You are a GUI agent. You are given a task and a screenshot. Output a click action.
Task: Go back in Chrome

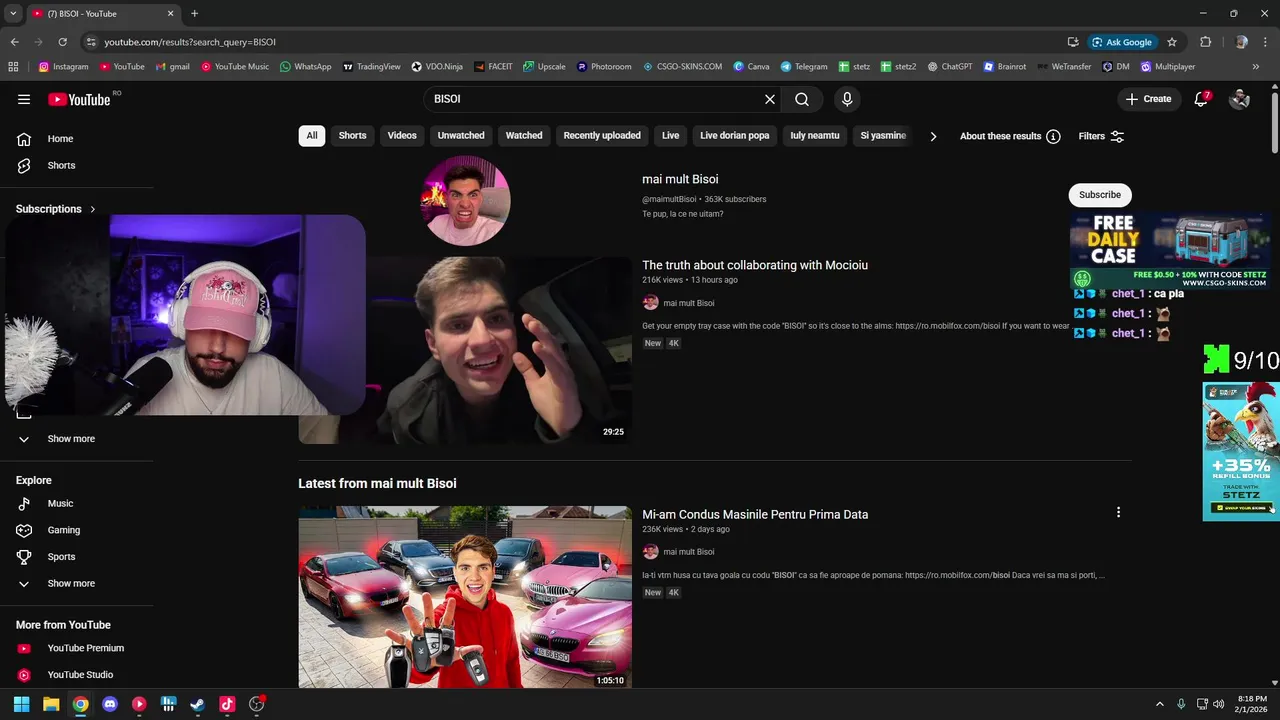point(15,42)
